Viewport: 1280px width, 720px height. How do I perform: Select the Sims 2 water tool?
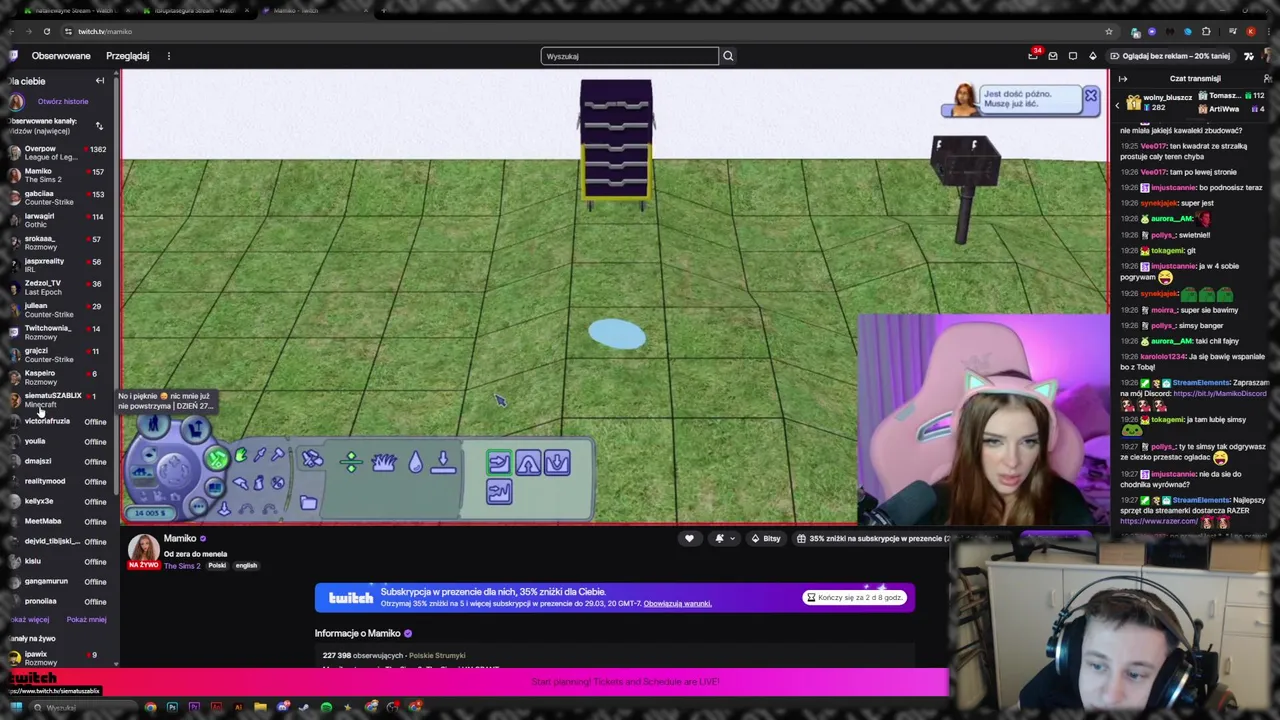click(x=415, y=461)
